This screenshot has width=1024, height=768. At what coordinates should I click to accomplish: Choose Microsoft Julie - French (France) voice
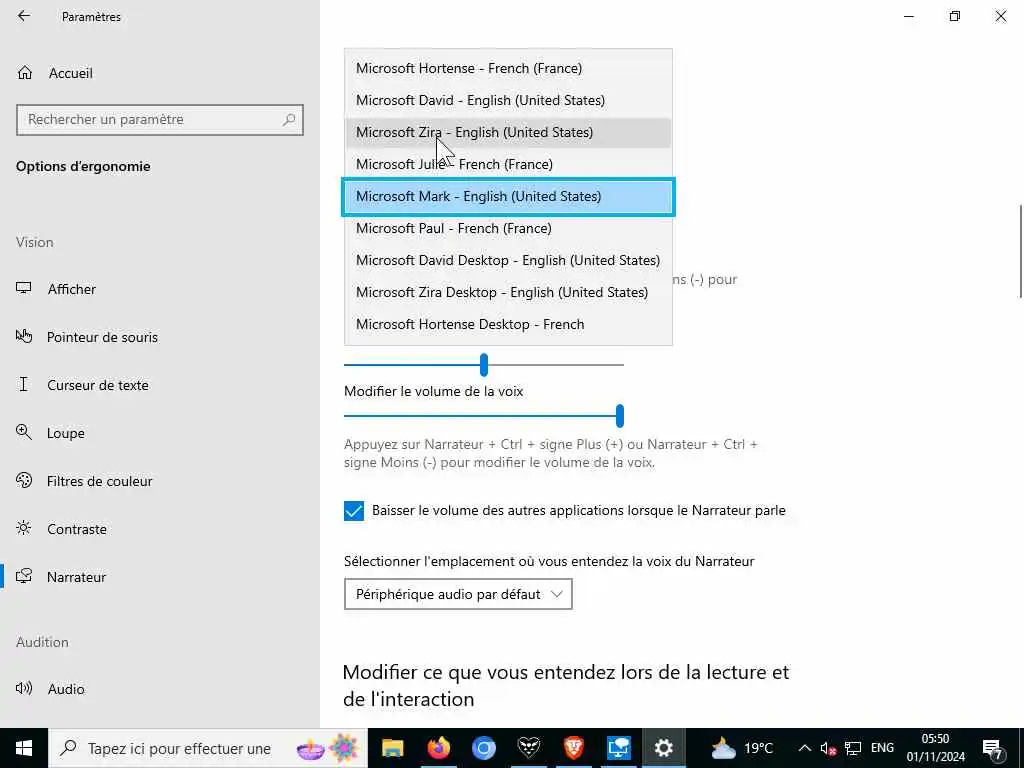pos(508,164)
